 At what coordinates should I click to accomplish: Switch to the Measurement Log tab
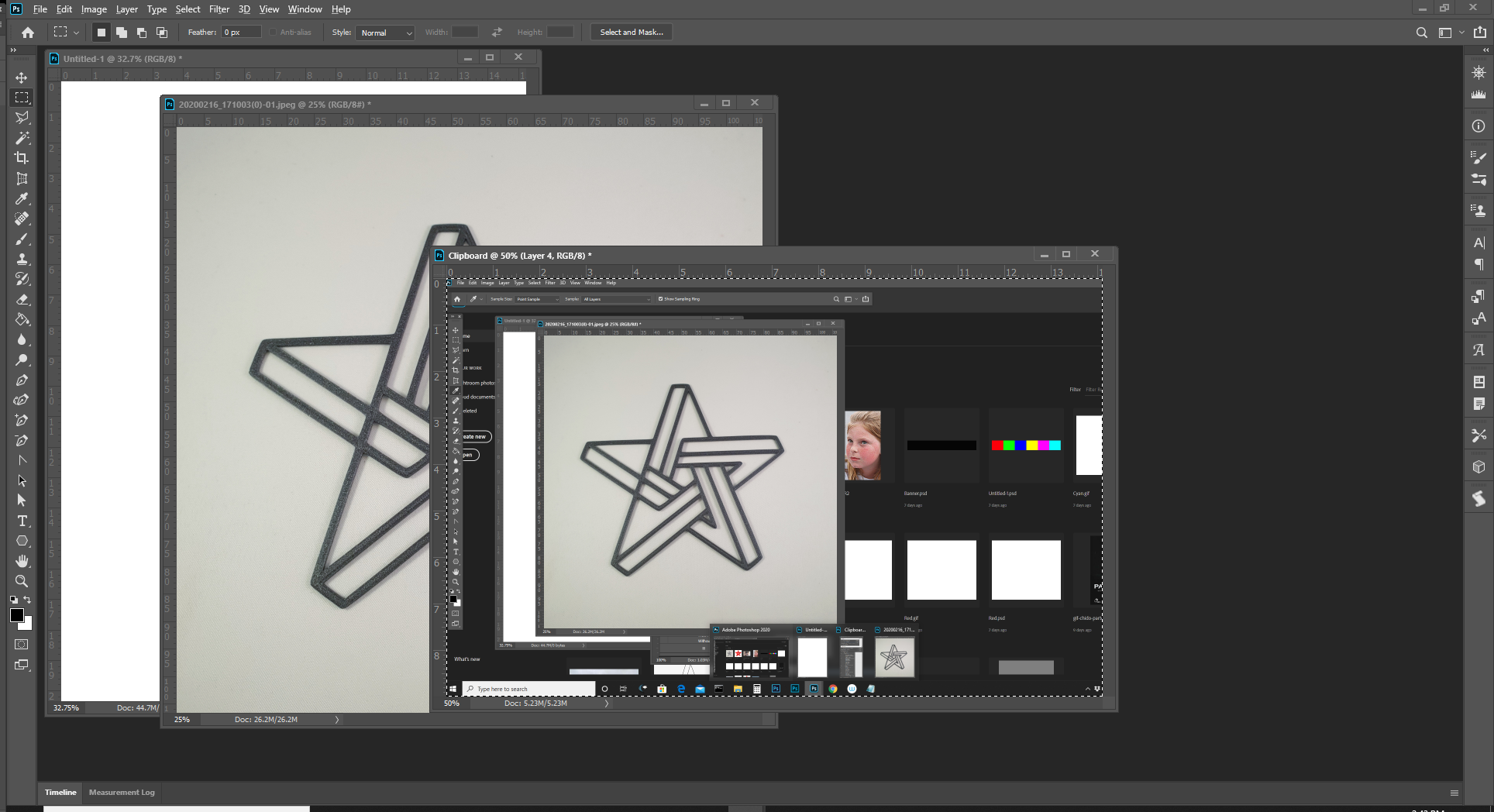(121, 793)
